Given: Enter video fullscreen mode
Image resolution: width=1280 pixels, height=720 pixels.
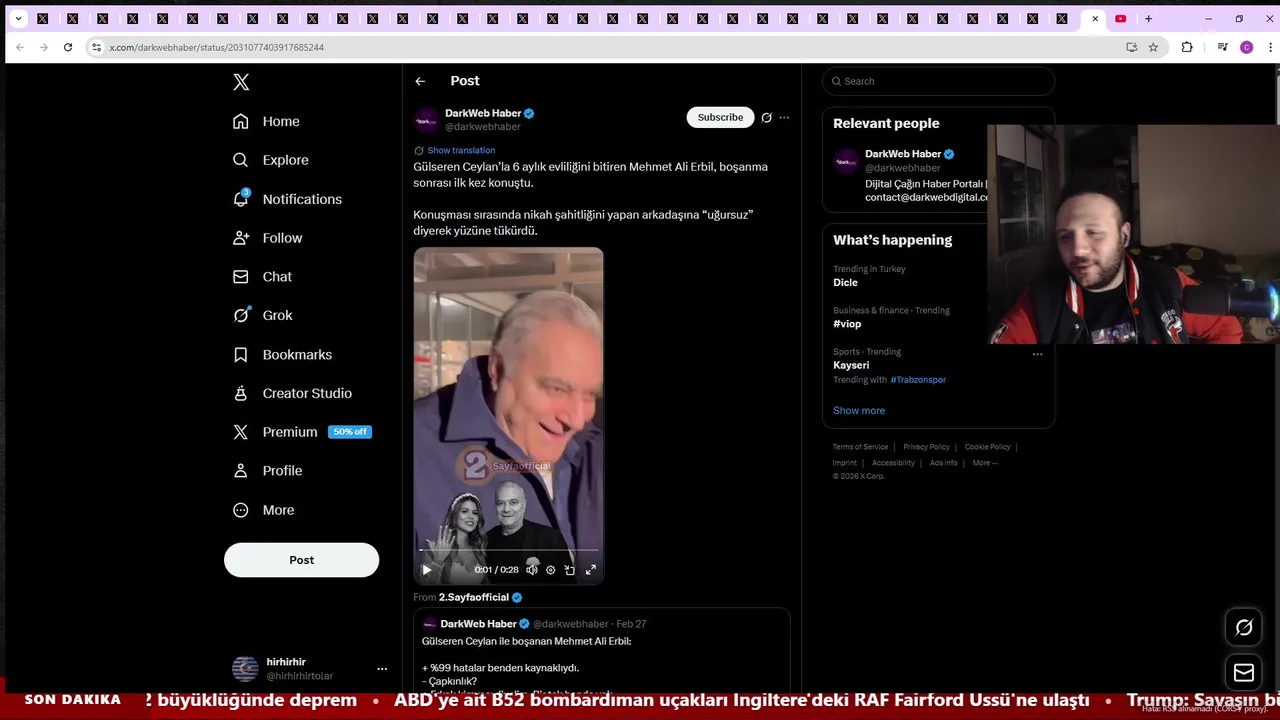Looking at the screenshot, I should pyautogui.click(x=591, y=570).
